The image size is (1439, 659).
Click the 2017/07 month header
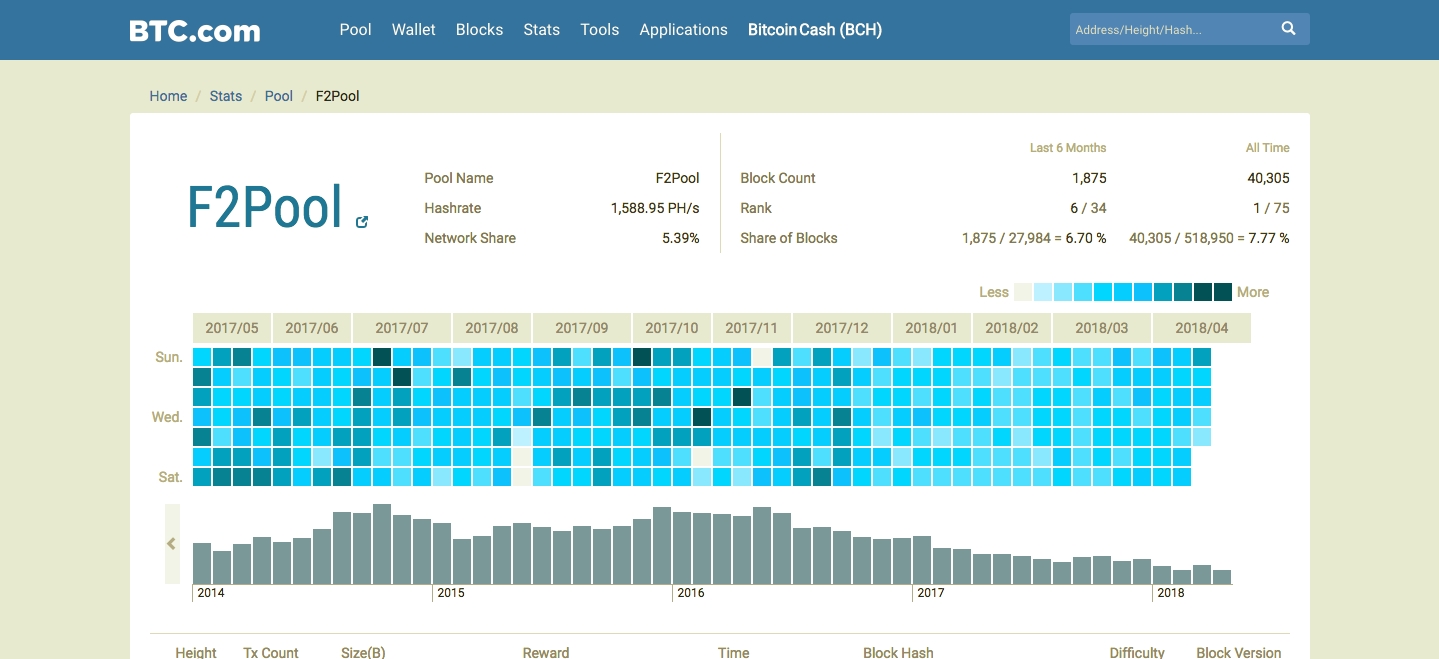(x=402, y=328)
